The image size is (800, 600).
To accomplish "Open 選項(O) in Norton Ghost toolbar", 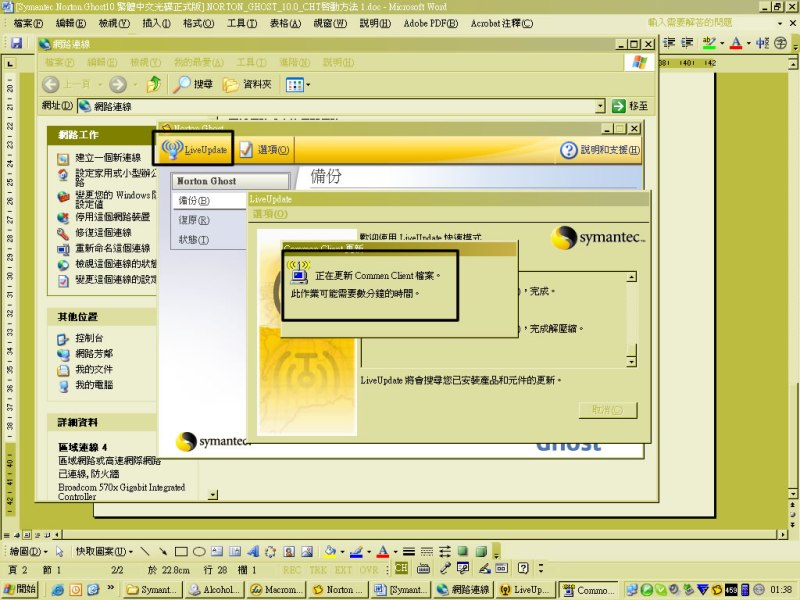I will point(264,149).
